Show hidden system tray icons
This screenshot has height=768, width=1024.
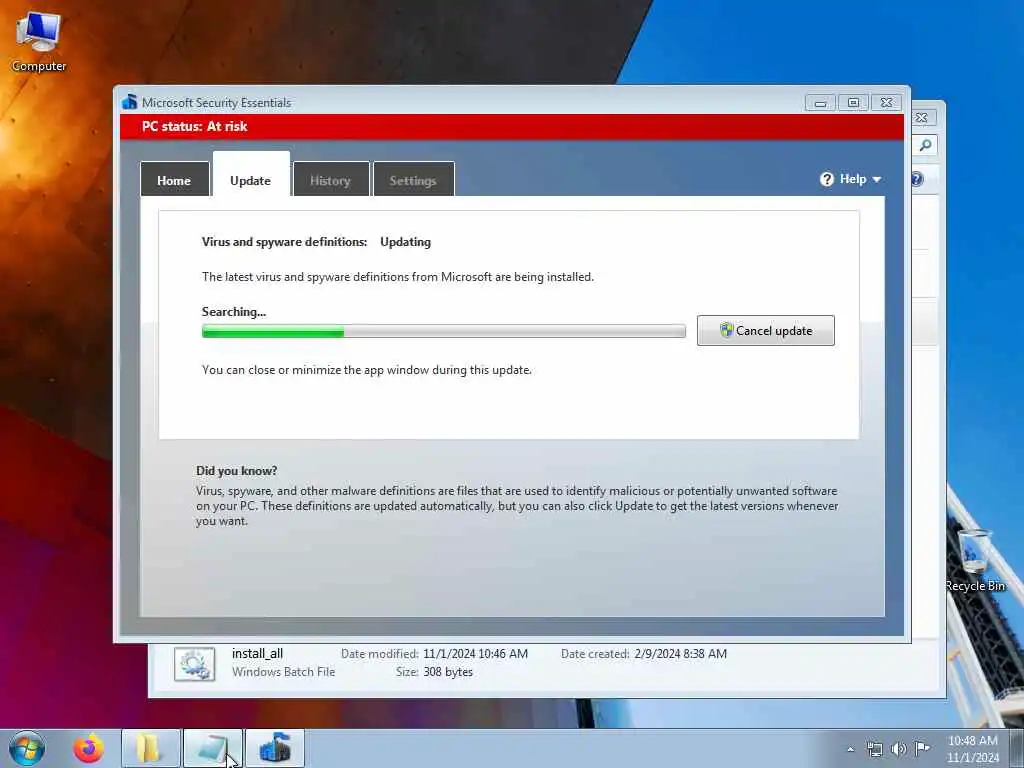coord(850,749)
